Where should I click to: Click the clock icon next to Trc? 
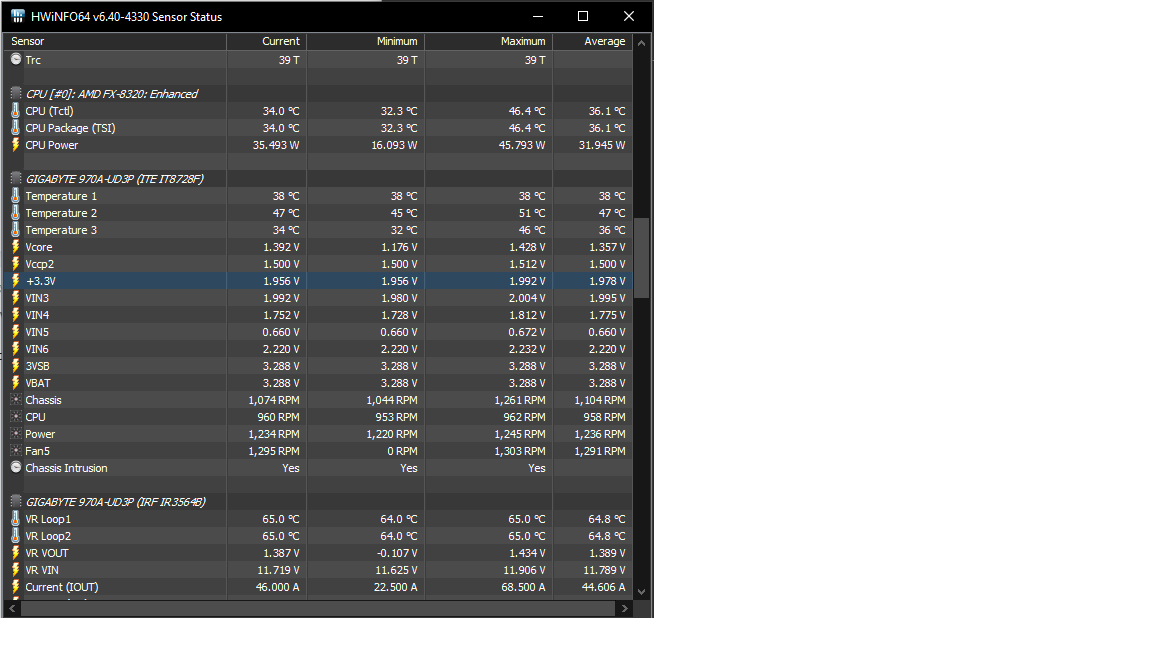[x=16, y=60]
